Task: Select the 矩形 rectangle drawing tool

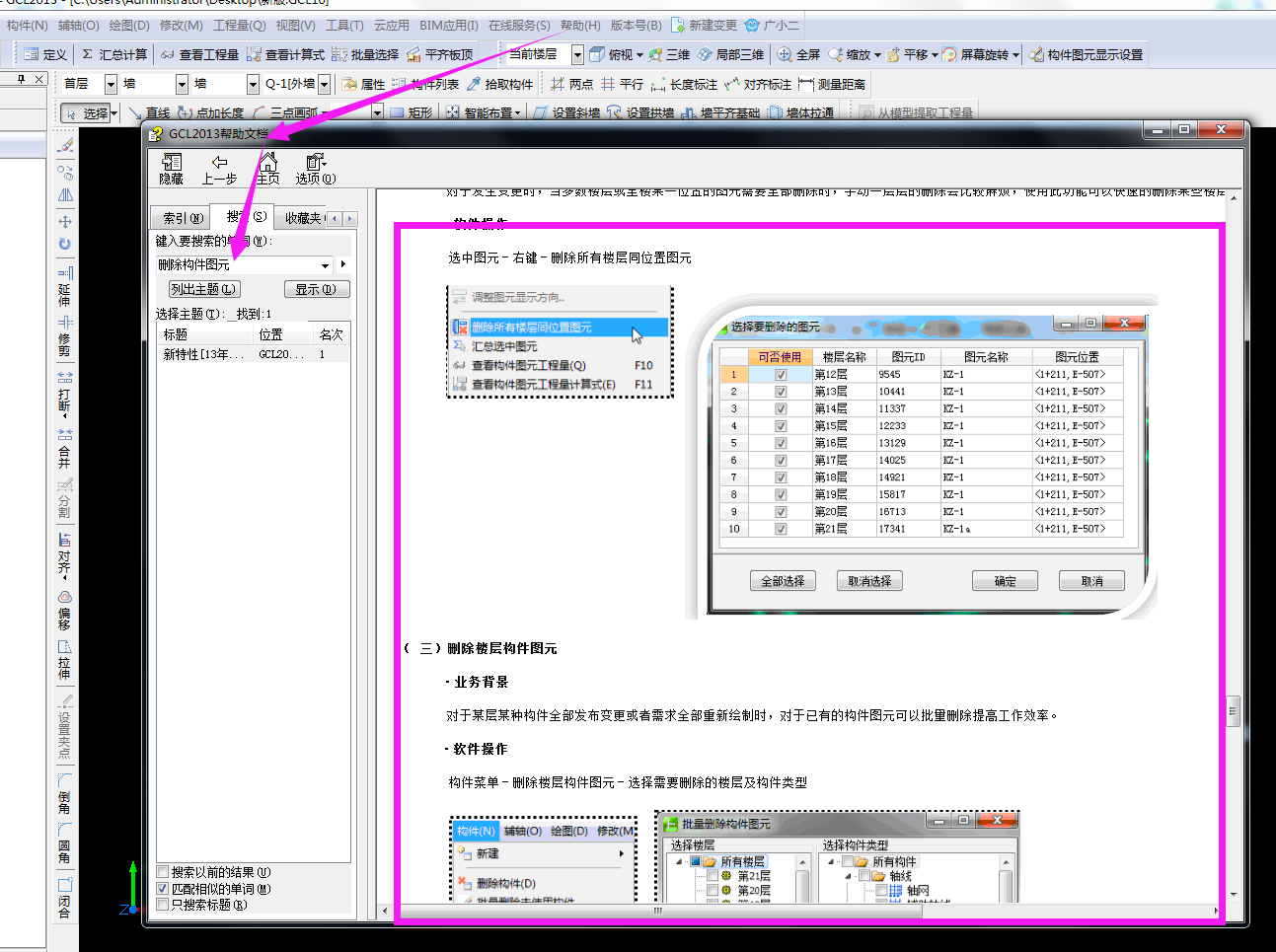Action: click(x=411, y=112)
